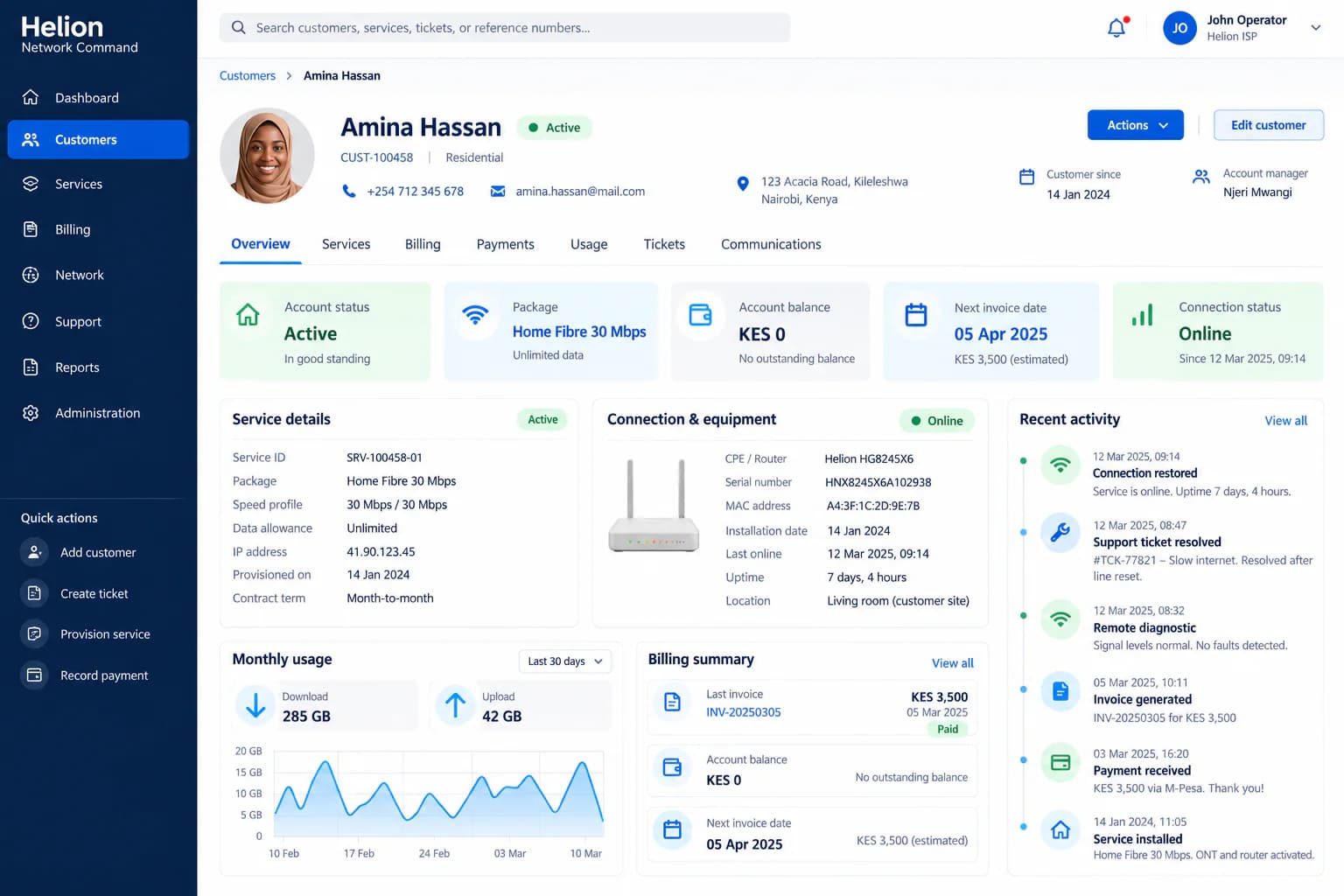Switch to the Services tab
The width and height of the screenshot is (1344, 896).
tap(346, 244)
